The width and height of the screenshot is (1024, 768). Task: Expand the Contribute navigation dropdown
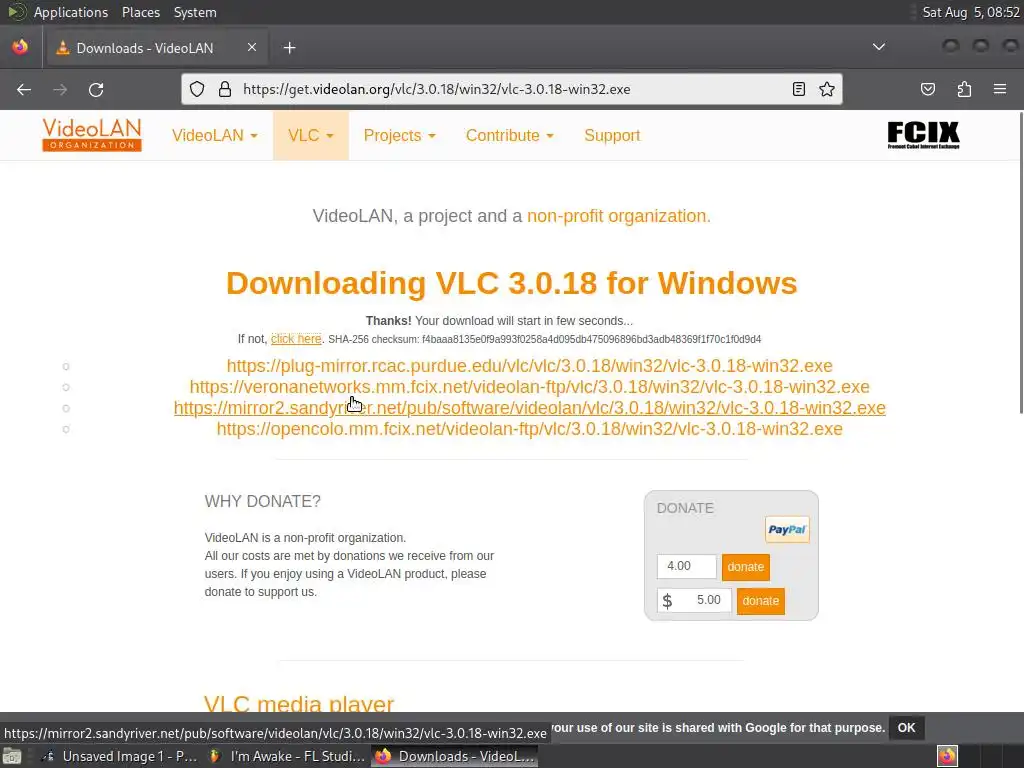pos(509,135)
